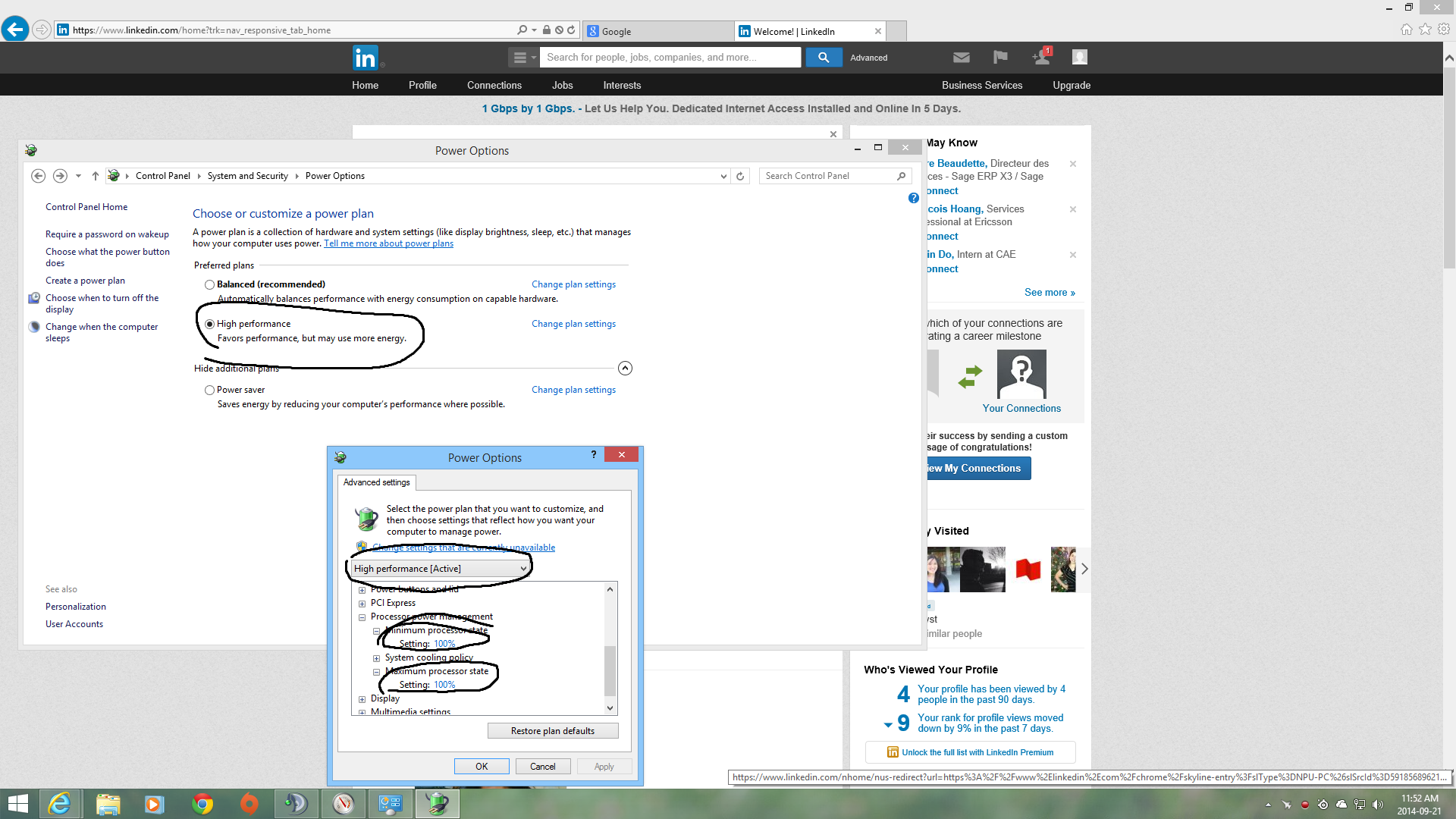Viewport: 1456px width, 819px height.
Task: Collapse the Hide additional plans chevron
Action: pyautogui.click(x=625, y=369)
